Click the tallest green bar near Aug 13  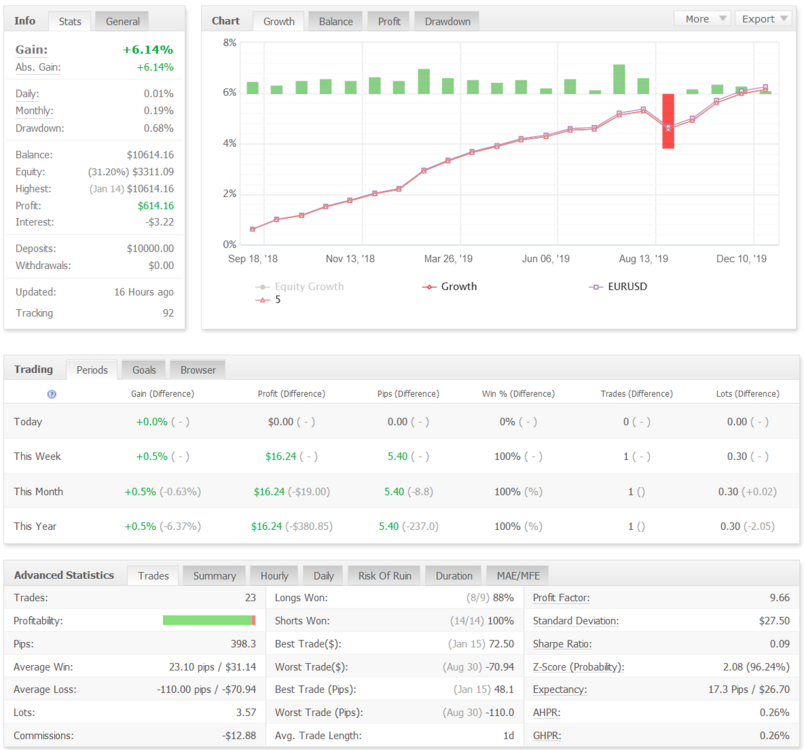click(x=619, y=79)
